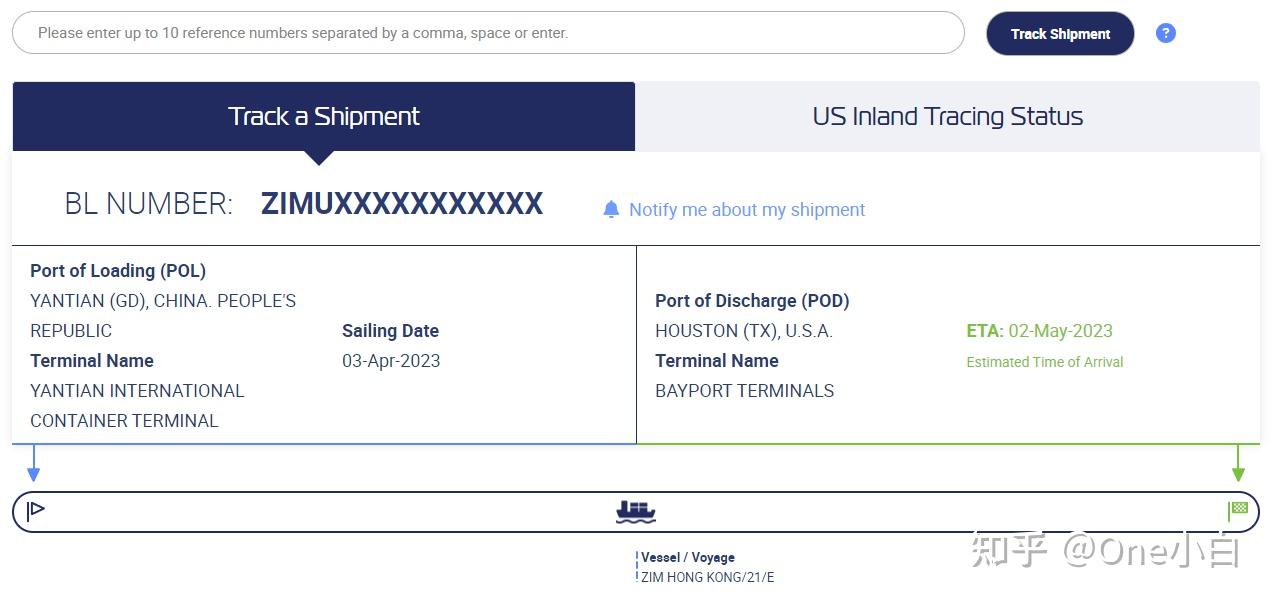Open the blue question mark help icon
The width and height of the screenshot is (1274, 601).
click(x=1165, y=33)
